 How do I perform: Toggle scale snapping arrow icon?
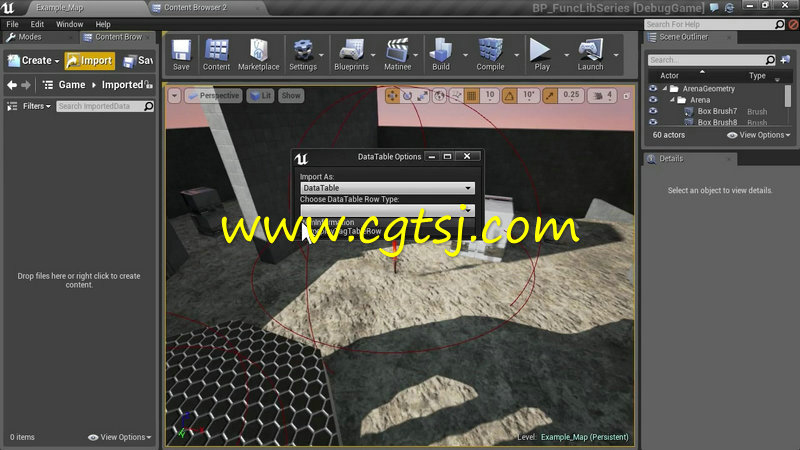point(550,95)
